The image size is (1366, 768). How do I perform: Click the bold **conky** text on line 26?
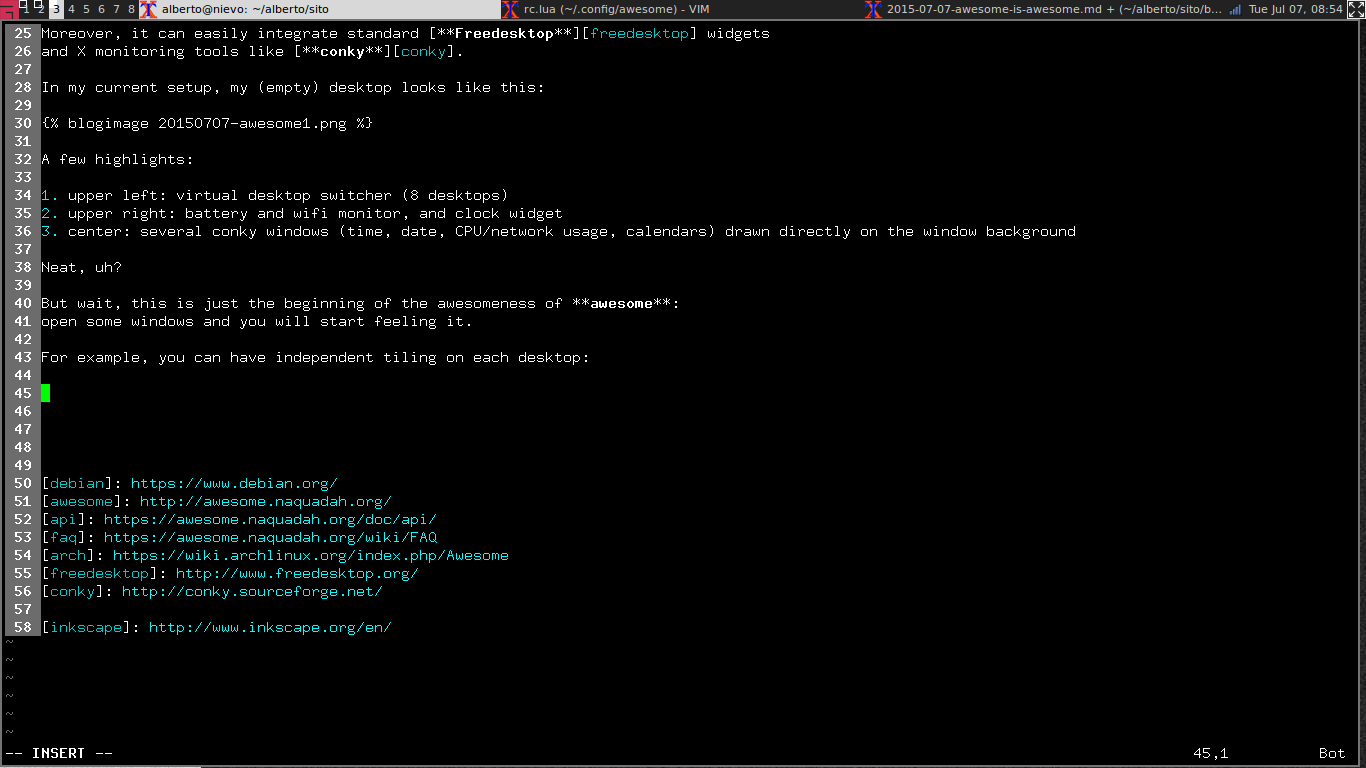click(342, 51)
